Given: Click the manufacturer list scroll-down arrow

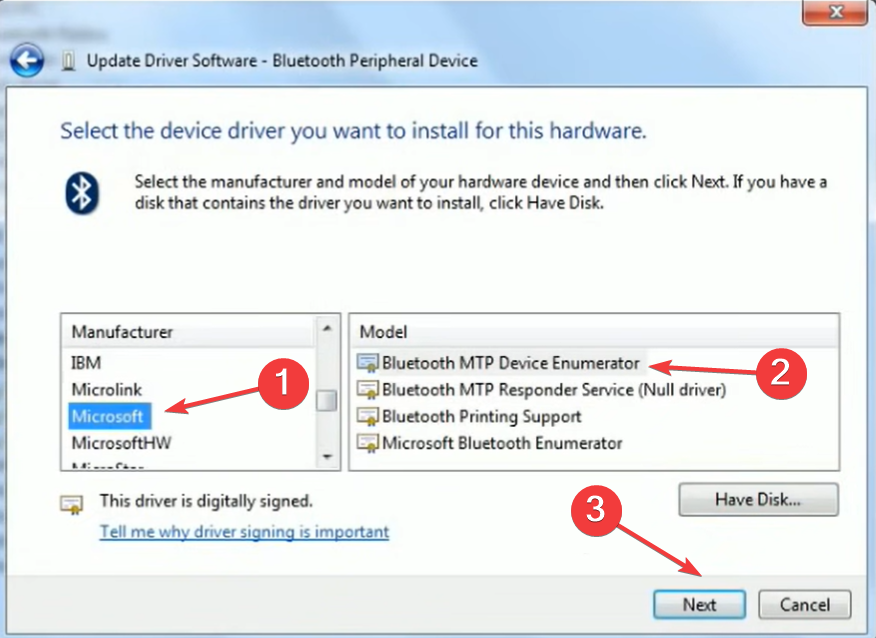Looking at the screenshot, I should click(x=327, y=457).
